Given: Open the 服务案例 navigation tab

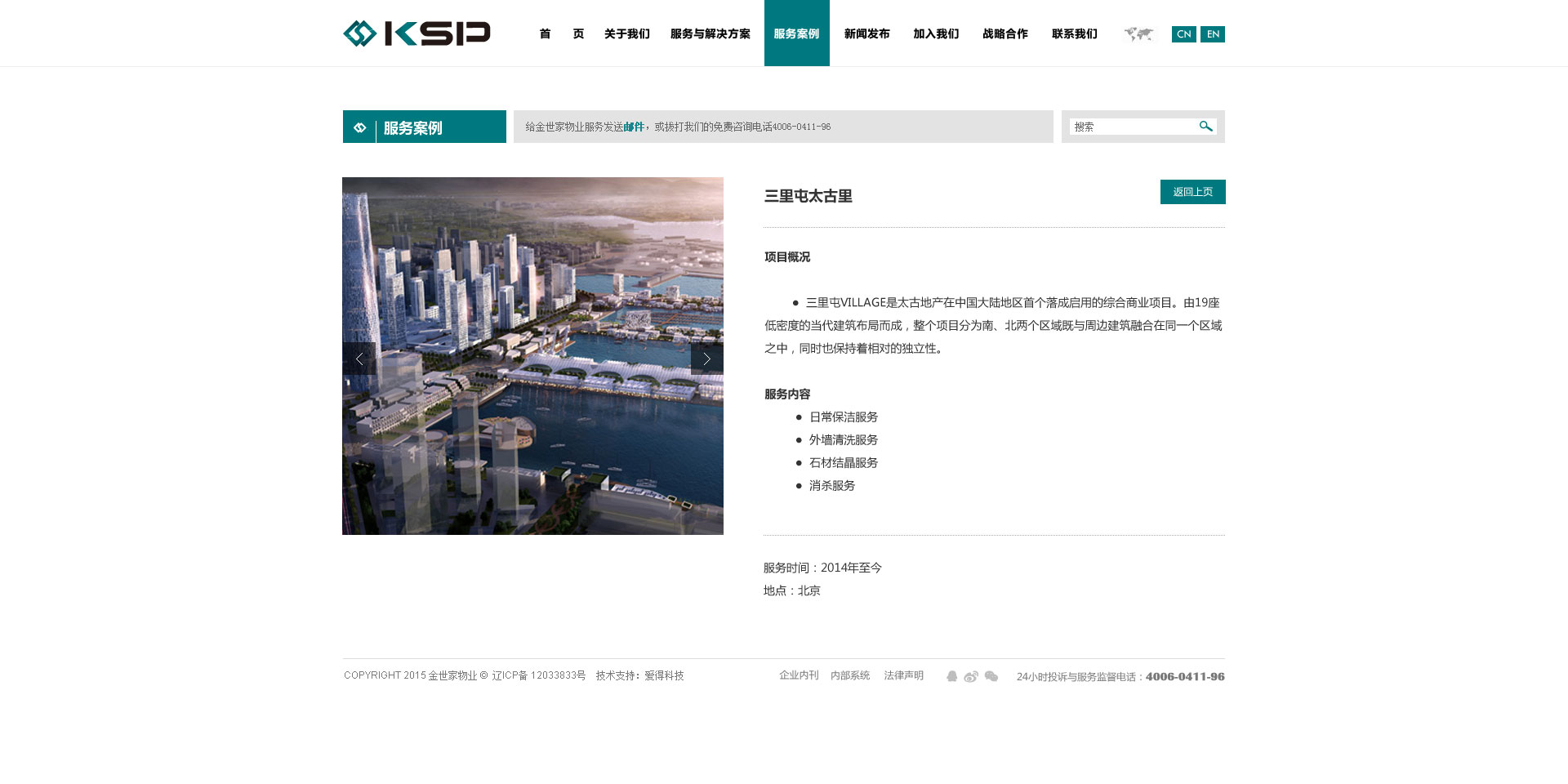Looking at the screenshot, I should [x=796, y=33].
